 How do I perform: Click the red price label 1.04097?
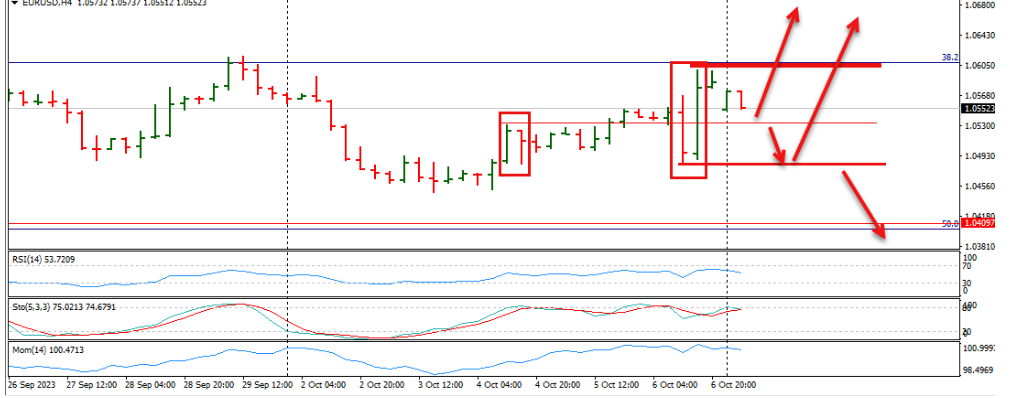(x=979, y=223)
